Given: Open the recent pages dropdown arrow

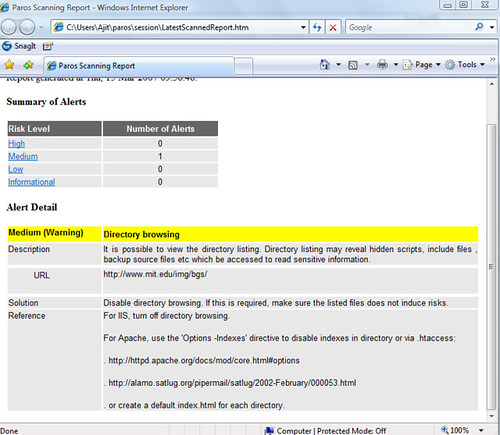Looking at the screenshot, I should [41, 27].
